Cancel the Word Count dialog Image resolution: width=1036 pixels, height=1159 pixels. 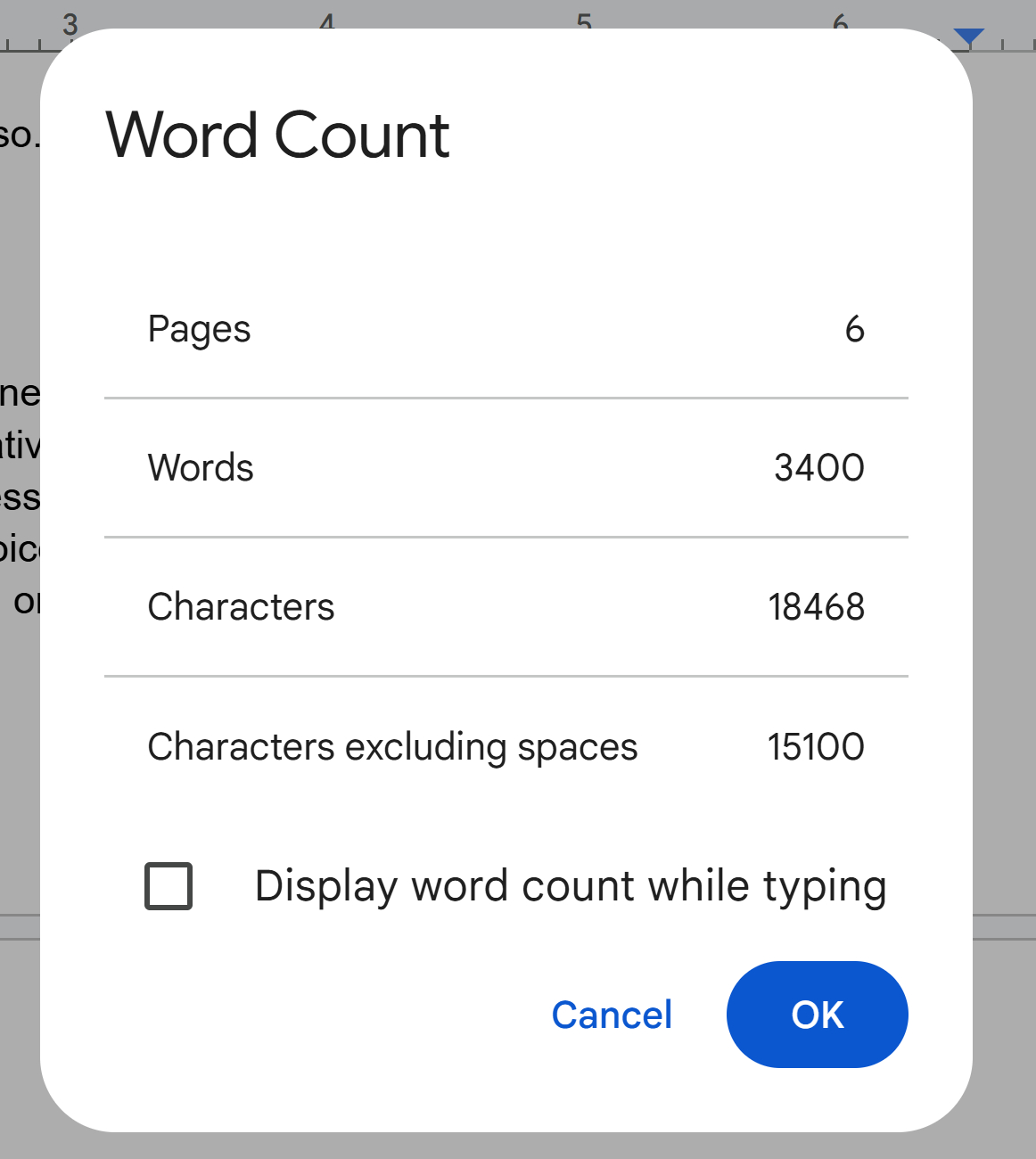pyautogui.click(x=612, y=1015)
